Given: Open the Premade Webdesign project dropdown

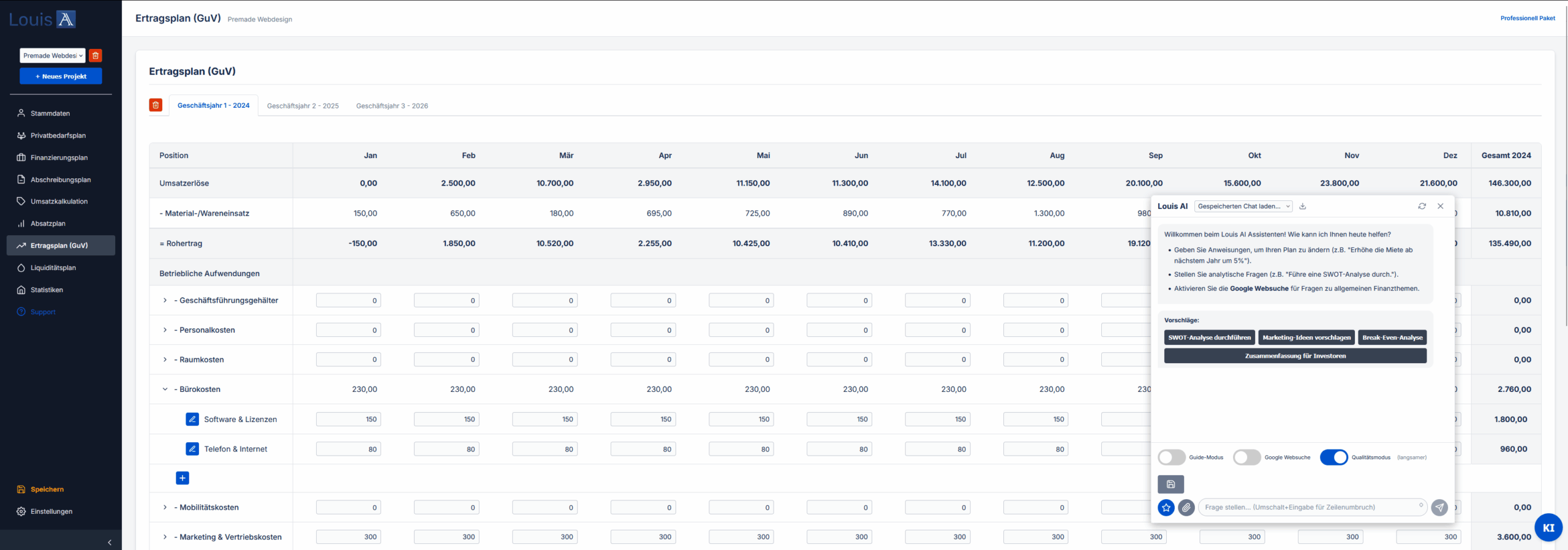Looking at the screenshot, I should pos(53,56).
